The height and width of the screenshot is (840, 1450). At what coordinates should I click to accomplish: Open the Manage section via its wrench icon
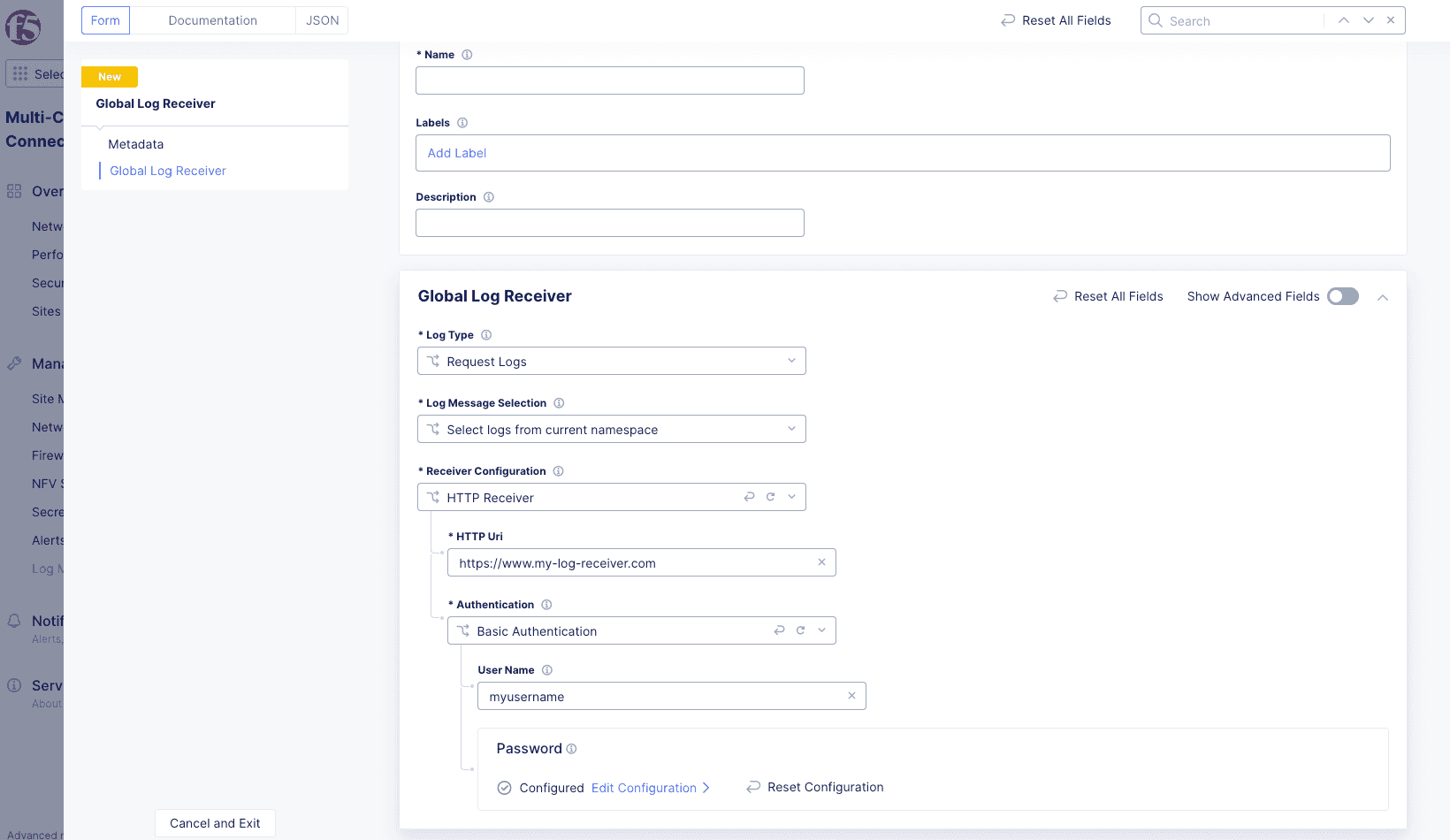coord(15,363)
